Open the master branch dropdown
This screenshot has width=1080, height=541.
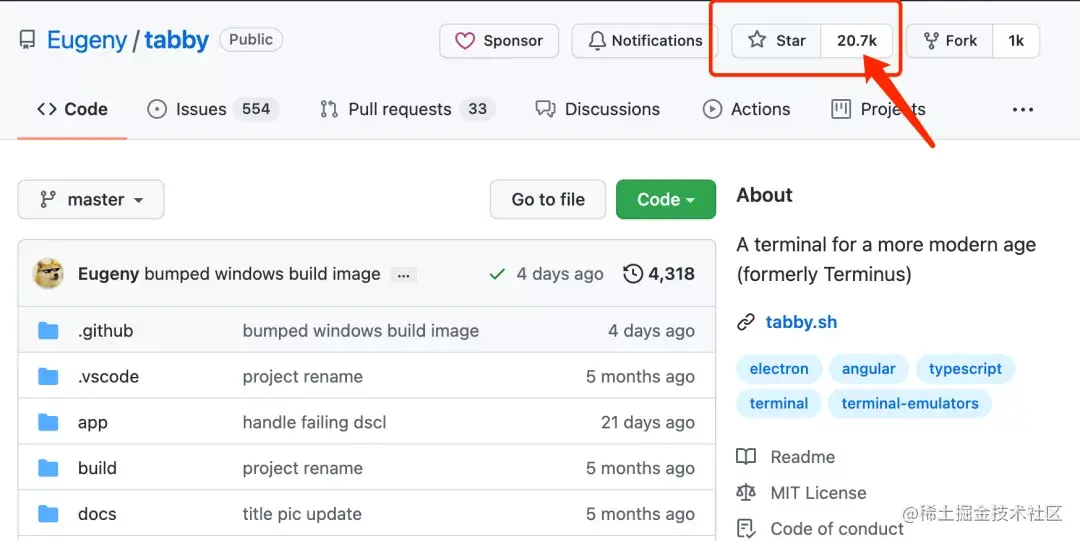point(91,200)
